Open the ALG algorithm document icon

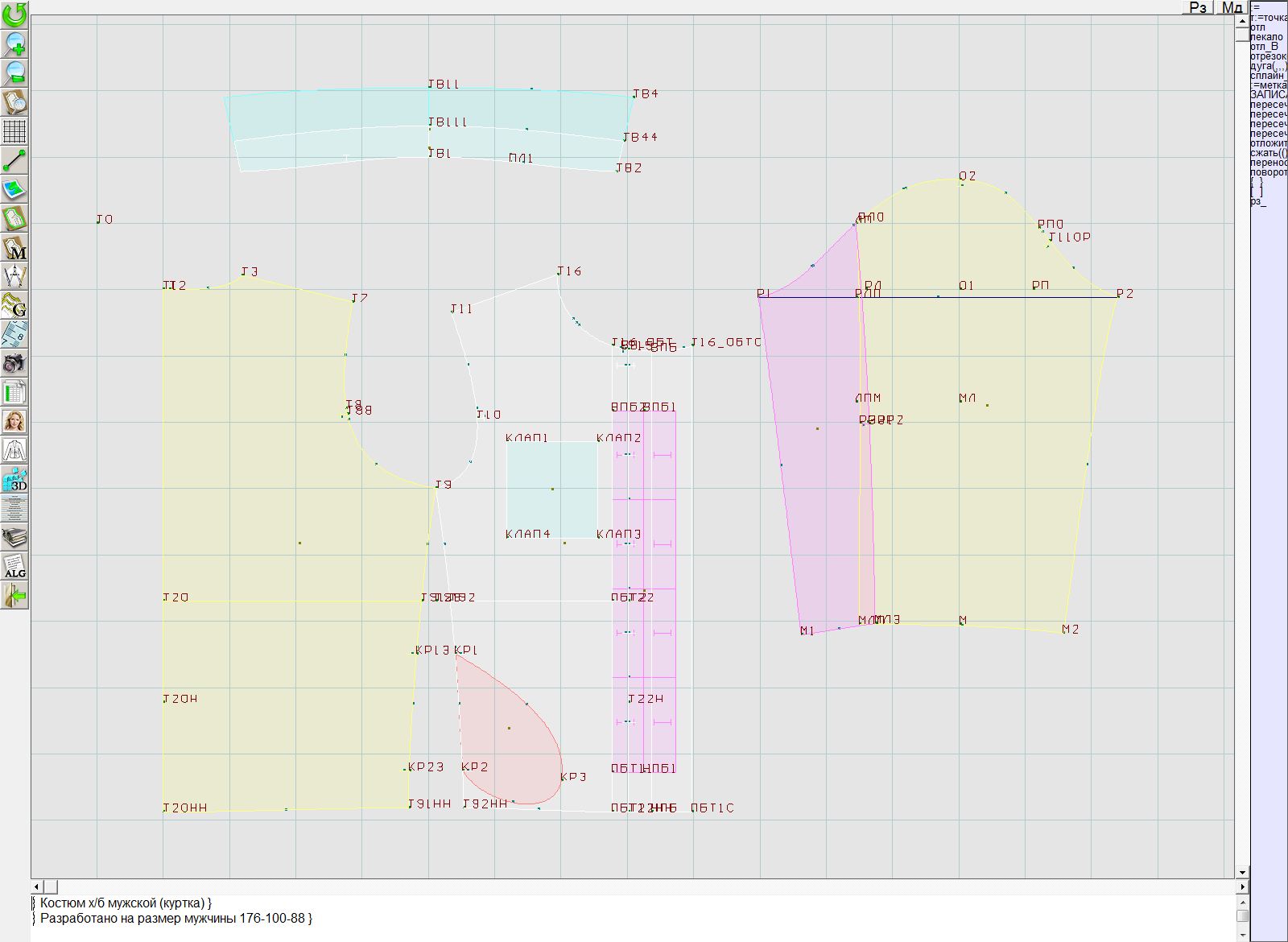14,566
